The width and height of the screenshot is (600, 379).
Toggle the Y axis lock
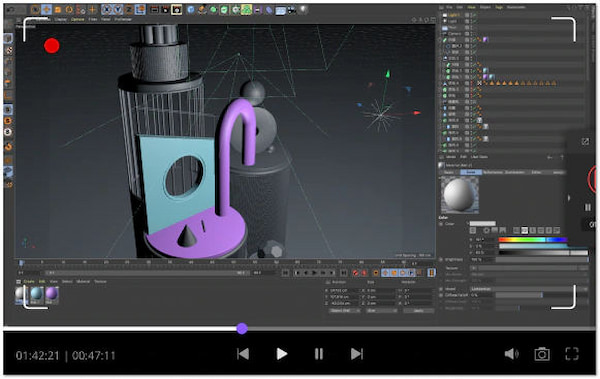pyautogui.click(x=118, y=10)
